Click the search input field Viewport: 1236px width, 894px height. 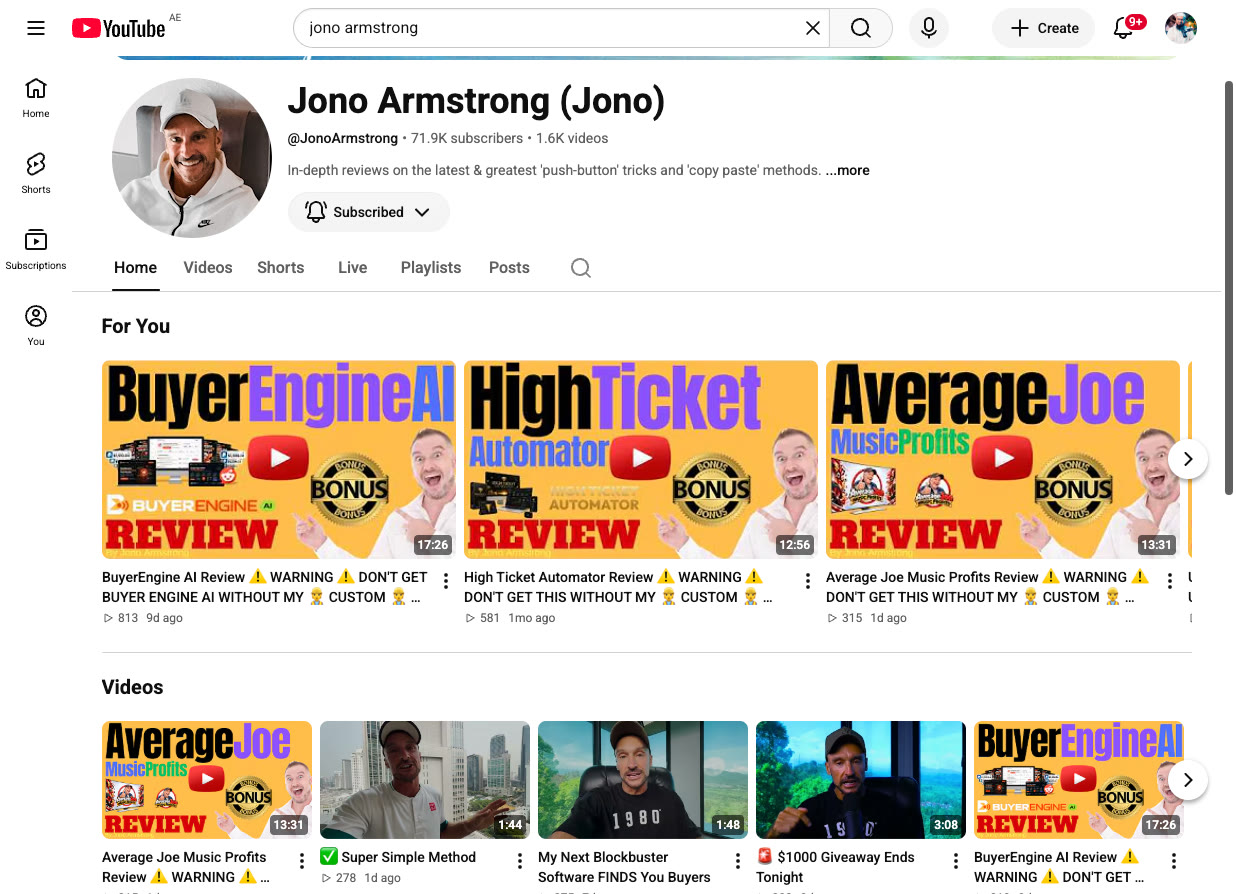(x=554, y=28)
